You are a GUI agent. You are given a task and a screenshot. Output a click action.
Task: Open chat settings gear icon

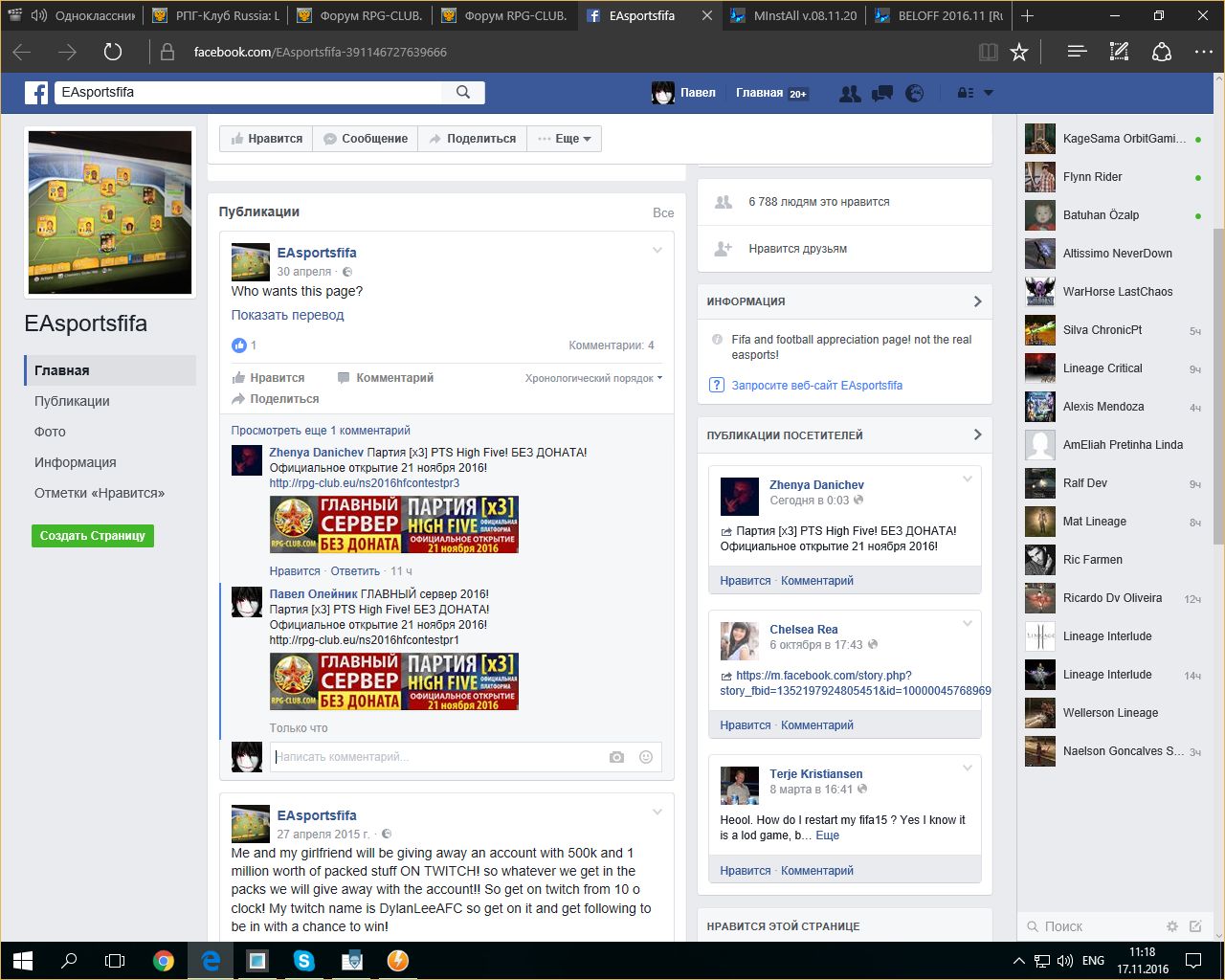point(1171,926)
